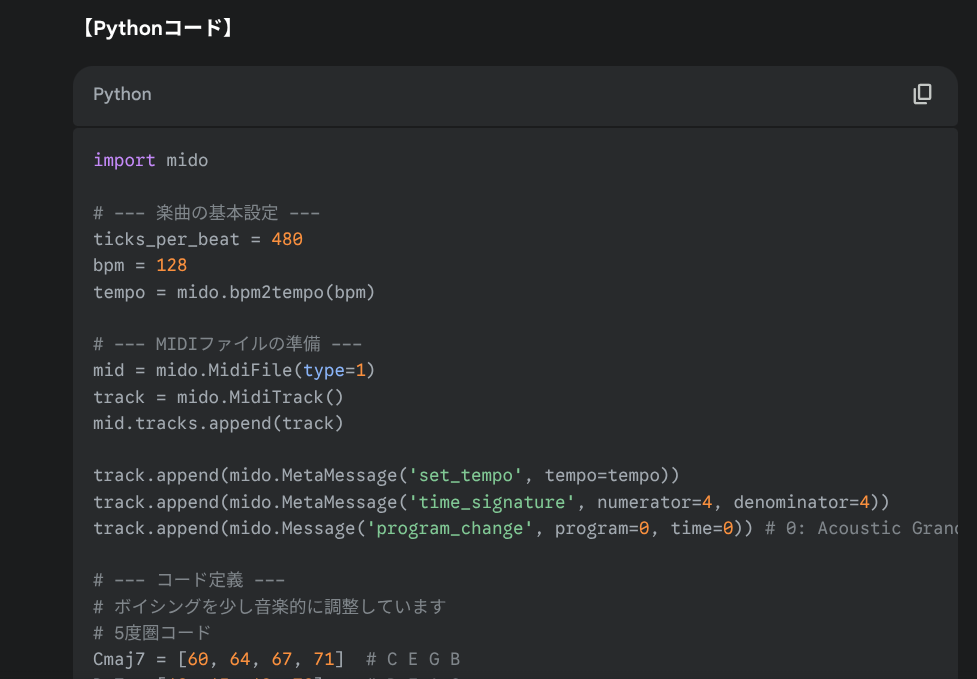Click the 5度圏コード comment
977x679 pixels.
coord(152,633)
